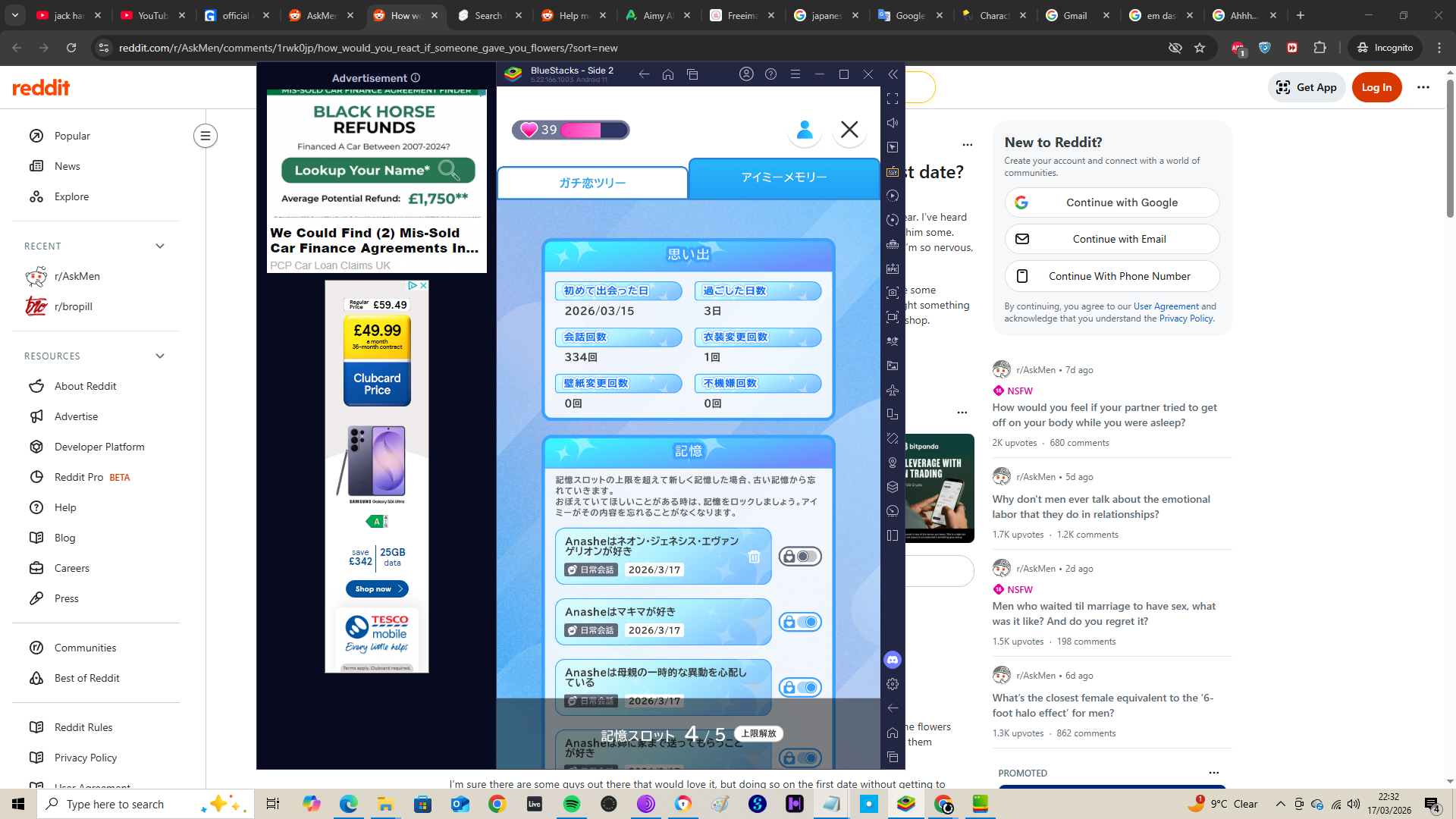Click the BlueStacks title bar home icon

click(668, 74)
